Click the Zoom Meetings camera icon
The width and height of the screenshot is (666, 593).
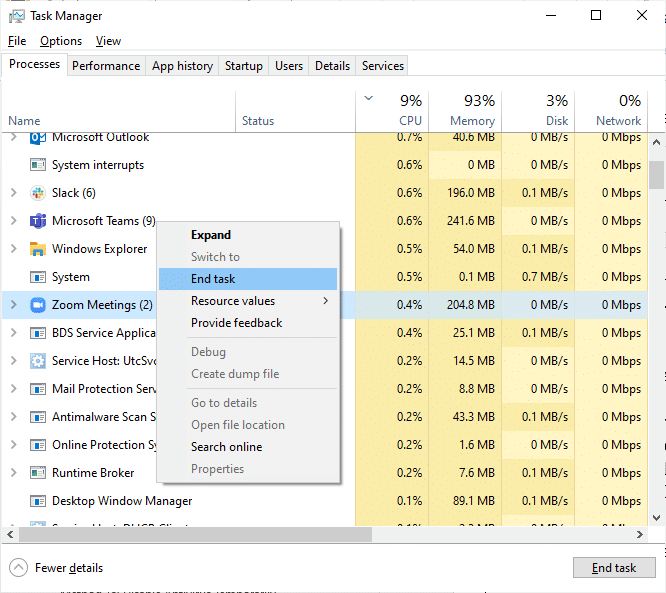[x=38, y=305]
